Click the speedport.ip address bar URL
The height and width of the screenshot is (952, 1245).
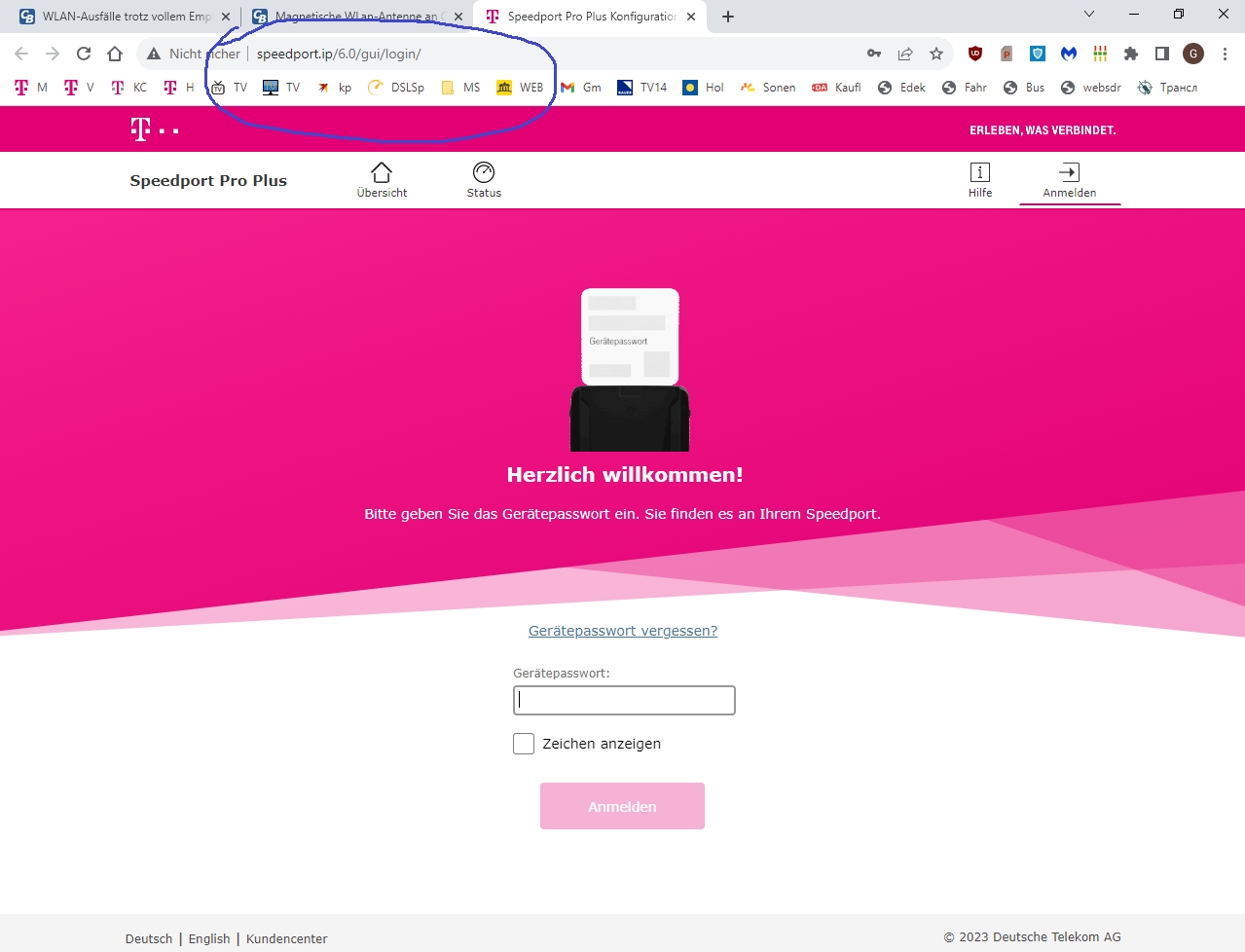click(339, 54)
